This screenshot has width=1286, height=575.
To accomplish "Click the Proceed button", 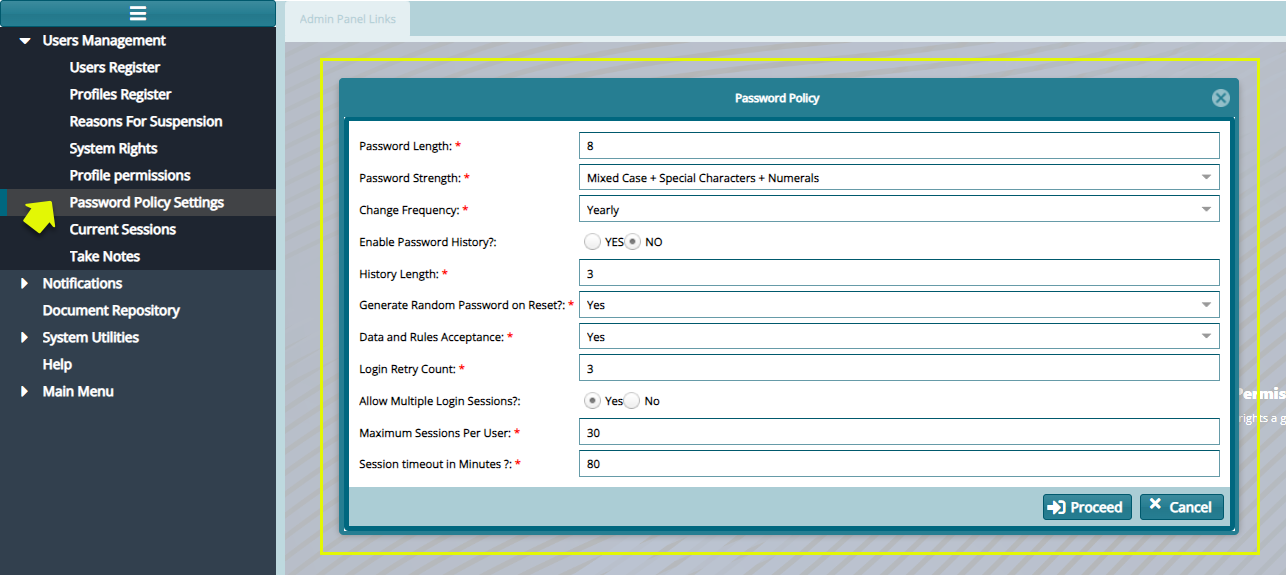I will pyautogui.click(x=1087, y=507).
